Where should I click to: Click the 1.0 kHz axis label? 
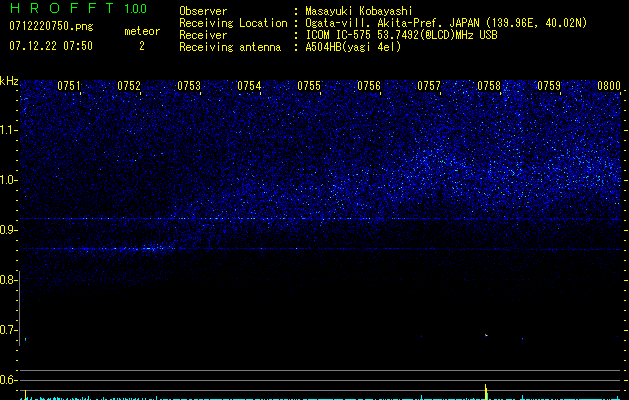(9, 180)
